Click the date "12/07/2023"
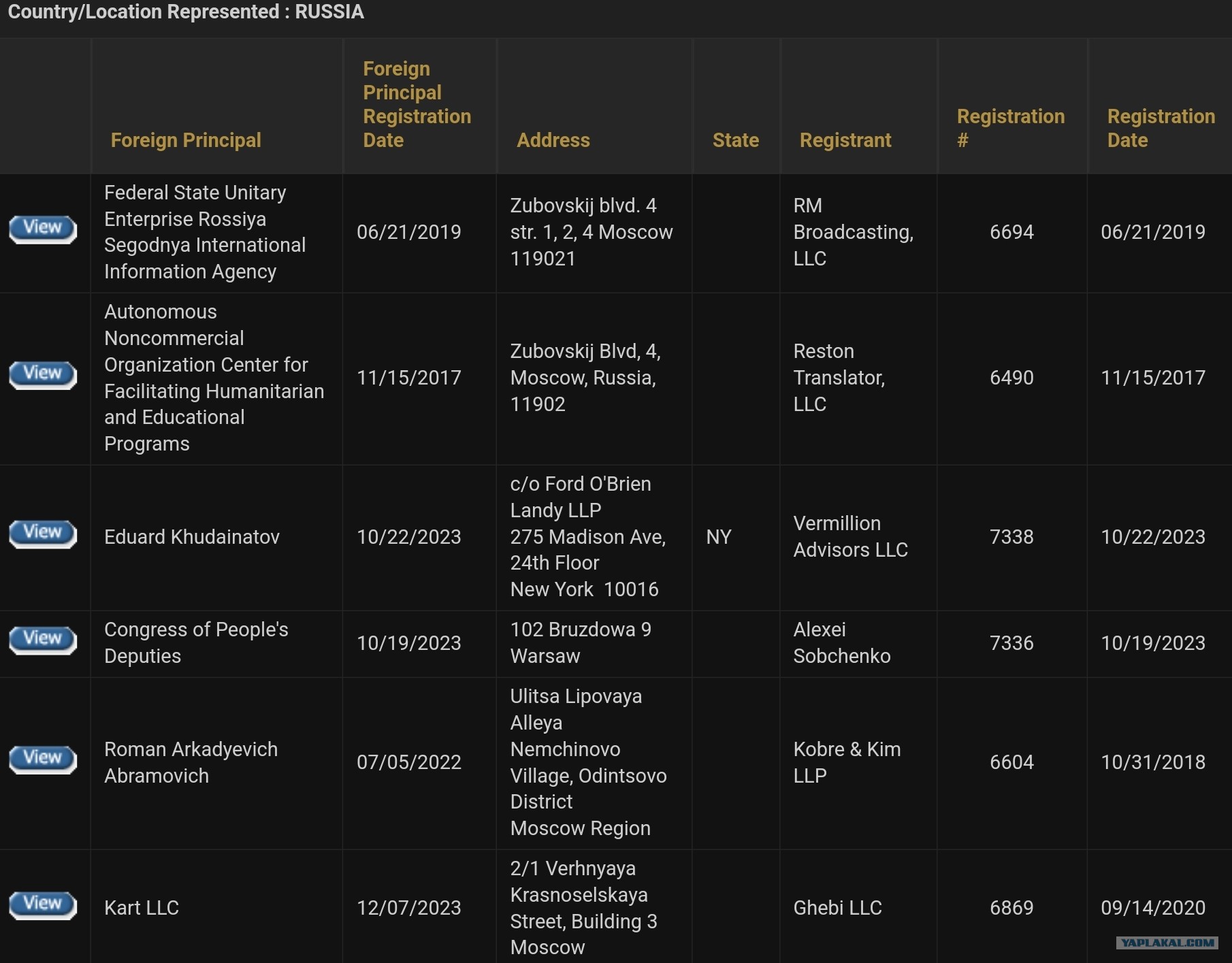This screenshot has height=963, width=1232. tap(409, 908)
